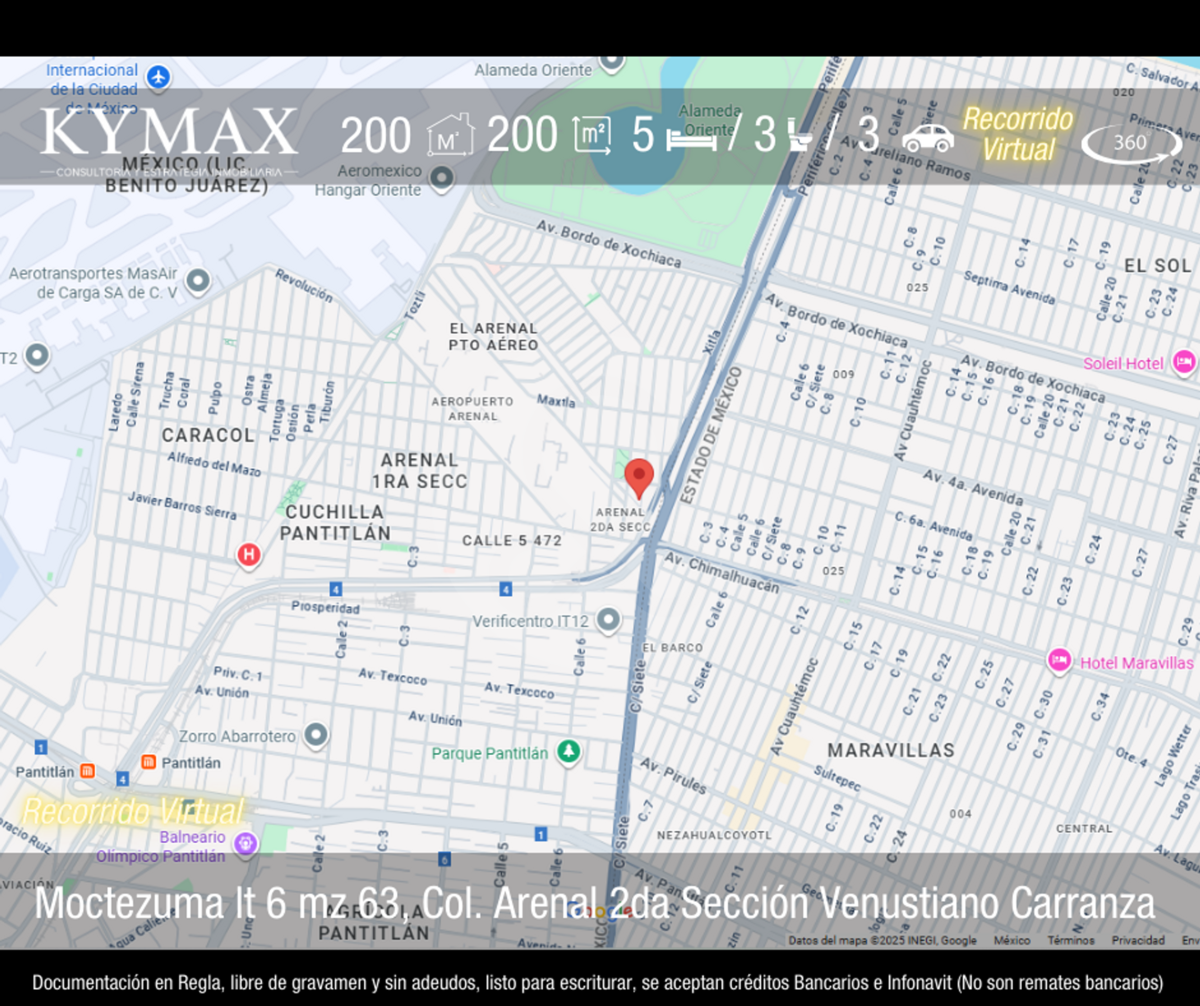Click the green Parque Pantitlán tree pin
The height and width of the screenshot is (1006, 1200).
tap(569, 752)
